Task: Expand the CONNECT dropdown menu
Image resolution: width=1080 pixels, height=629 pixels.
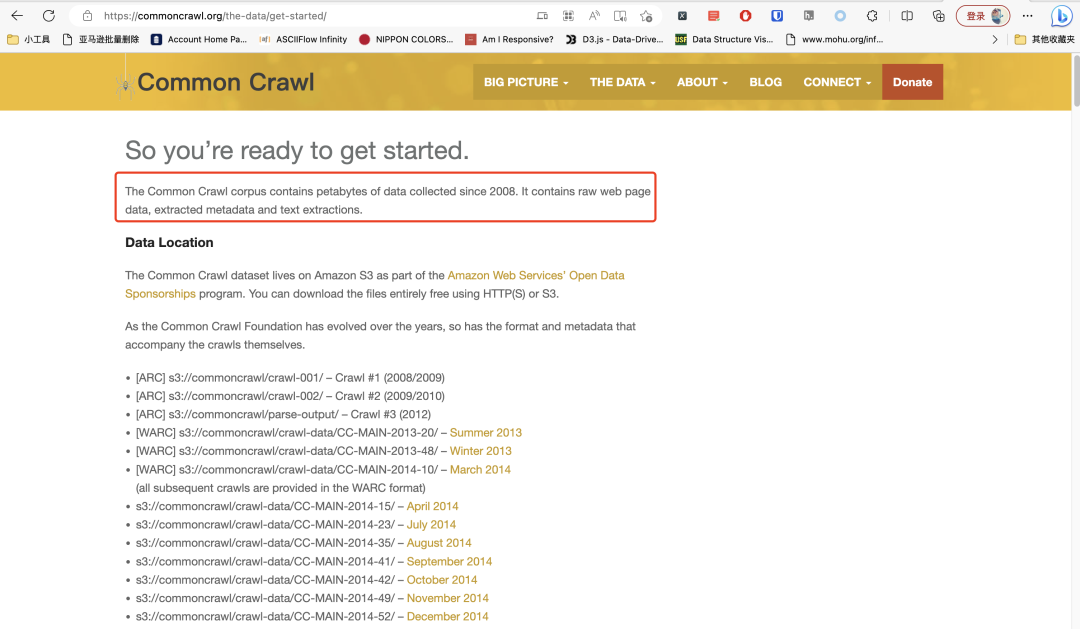Action: pos(837,82)
